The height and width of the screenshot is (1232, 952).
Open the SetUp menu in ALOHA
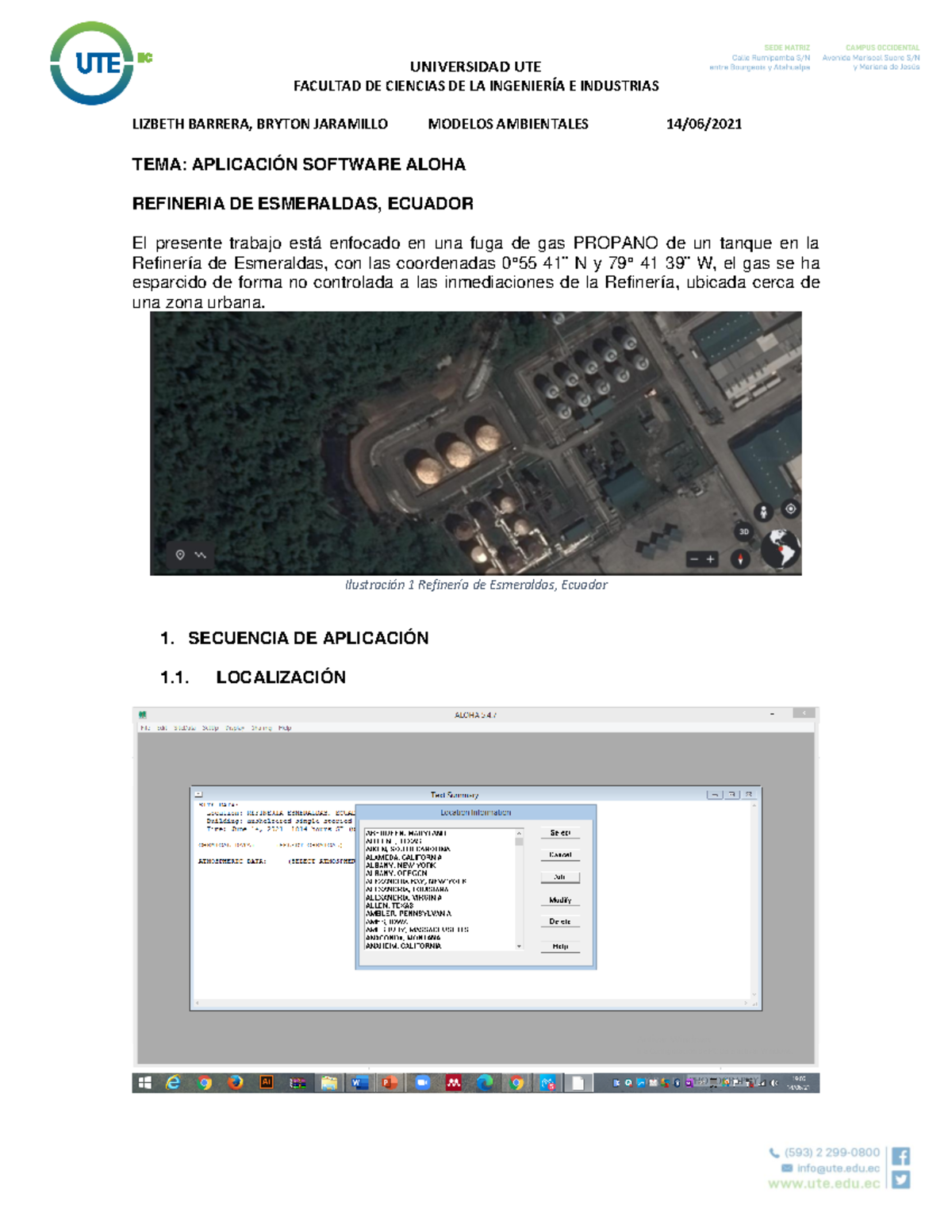(210, 727)
